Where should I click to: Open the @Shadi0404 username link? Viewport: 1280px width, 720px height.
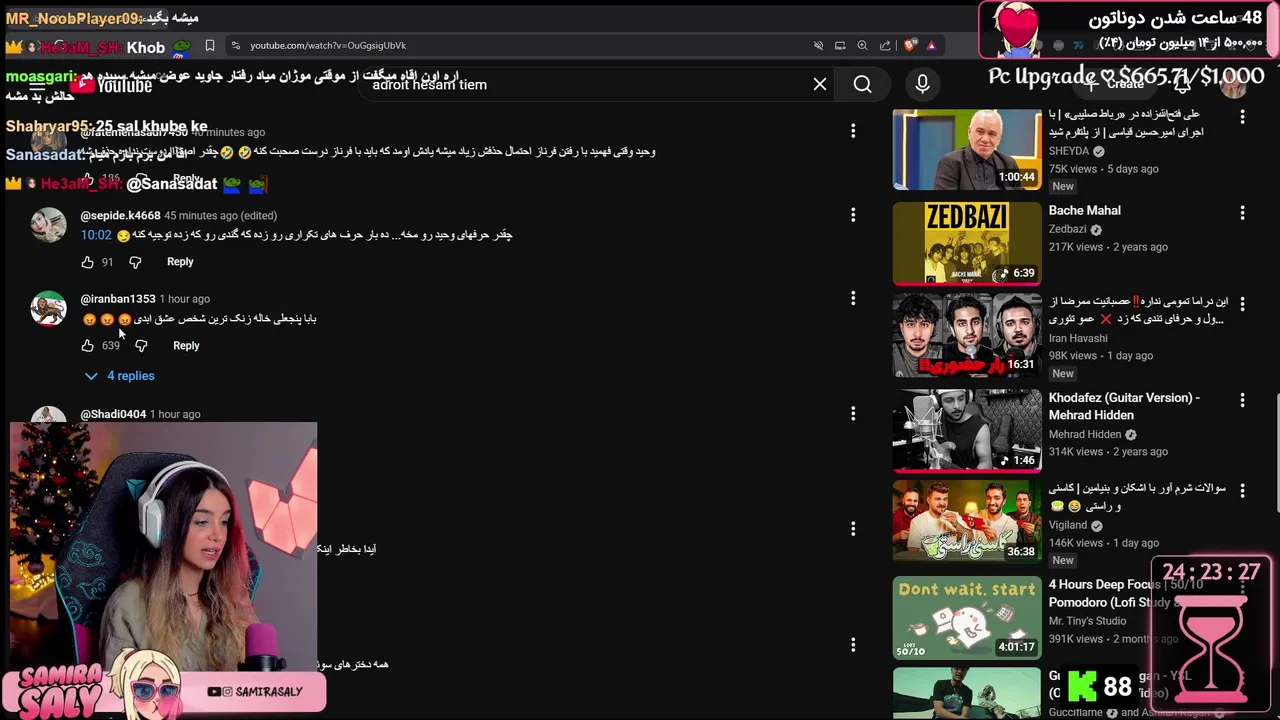click(x=113, y=414)
